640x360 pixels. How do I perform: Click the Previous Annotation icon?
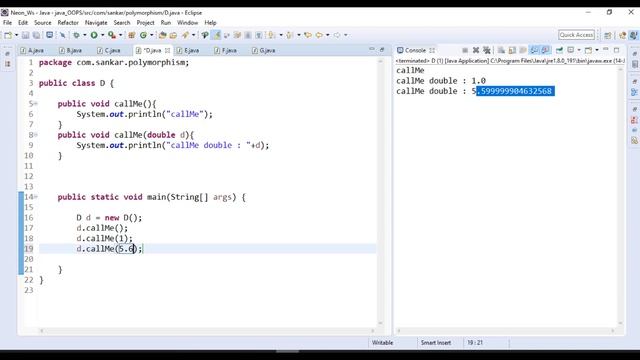point(289,35)
